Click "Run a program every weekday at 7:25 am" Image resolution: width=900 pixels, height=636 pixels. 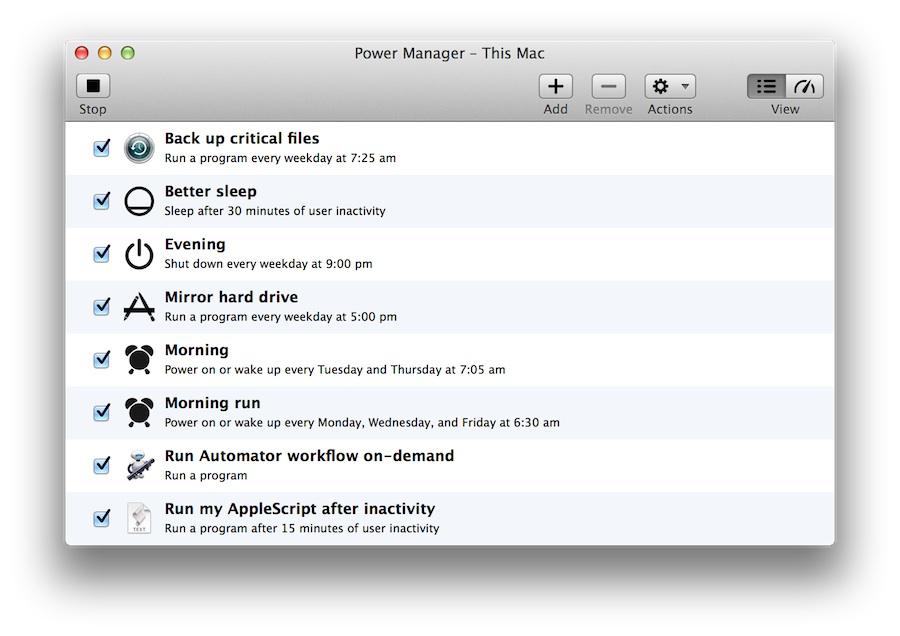click(280, 158)
